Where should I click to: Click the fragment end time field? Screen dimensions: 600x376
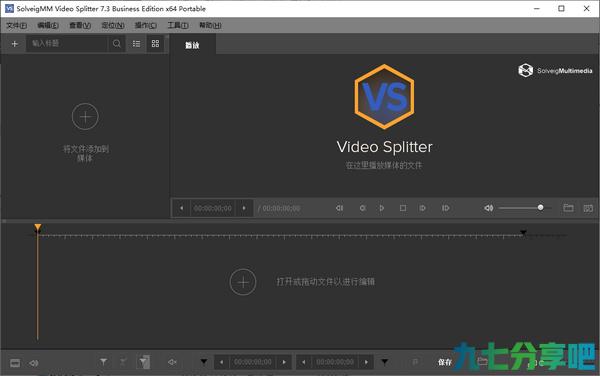coord(335,362)
